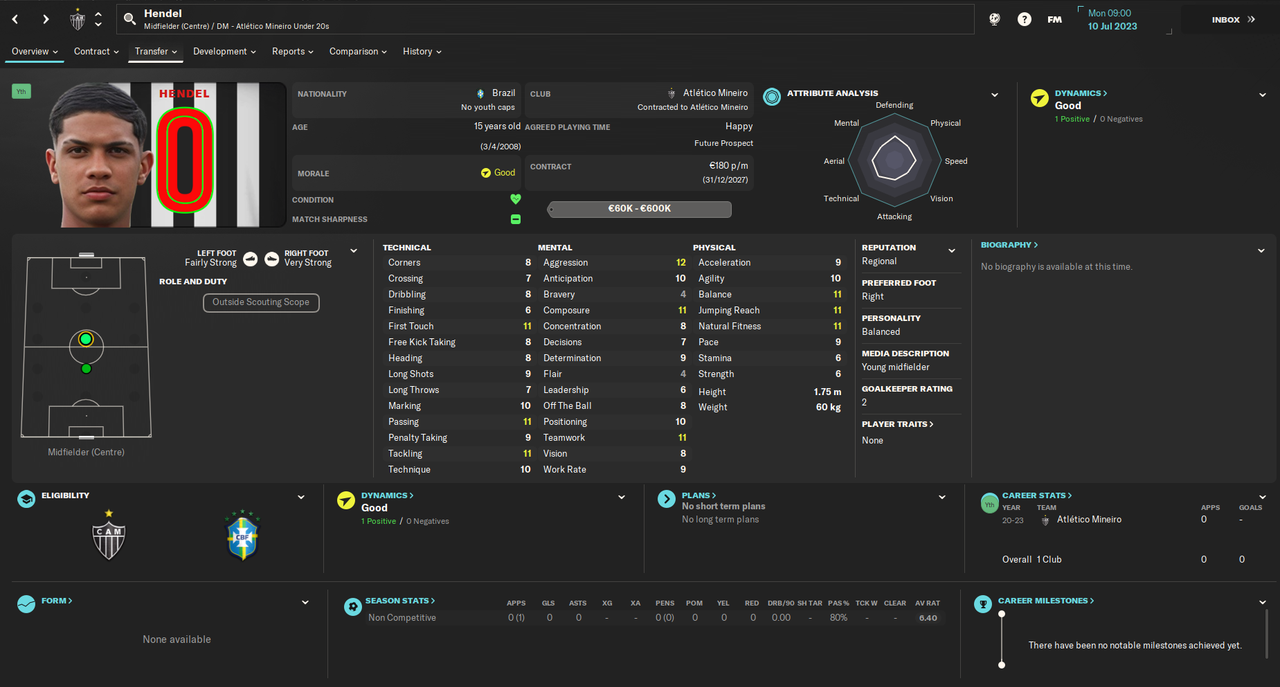
Task: Open the Atlético Mineiro badge in top bar
Action: (x=78, y=19)
